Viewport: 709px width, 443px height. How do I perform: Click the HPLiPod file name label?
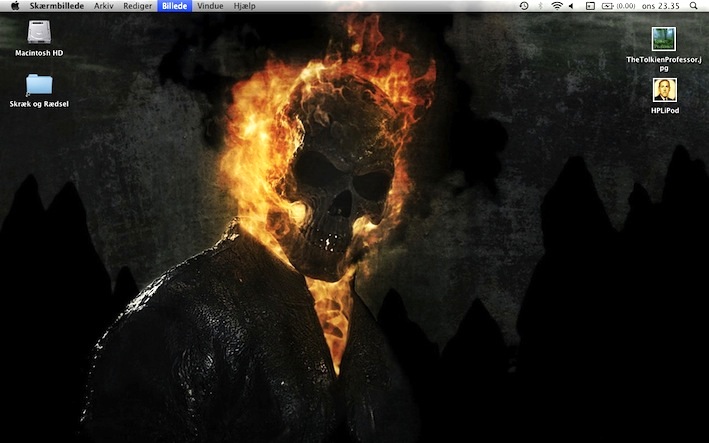coord(665,110)
